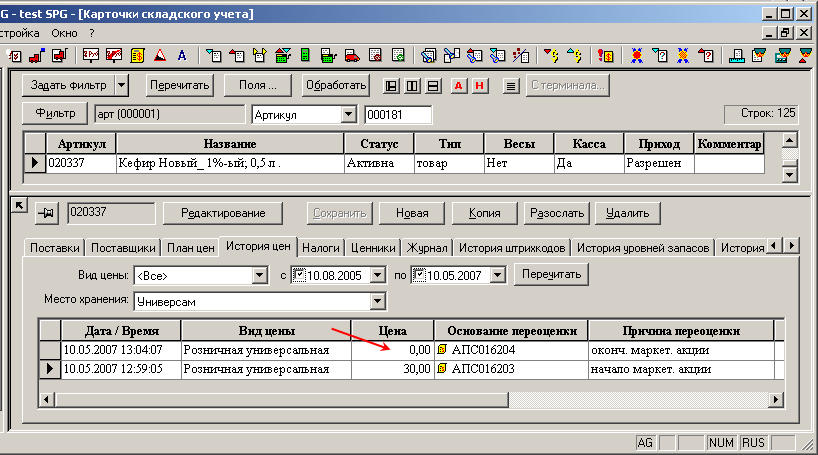Click the price history horizontal scrollbar thumb
Image resolution: width=818 pixels, height=455 pixels.
(282, 400)
